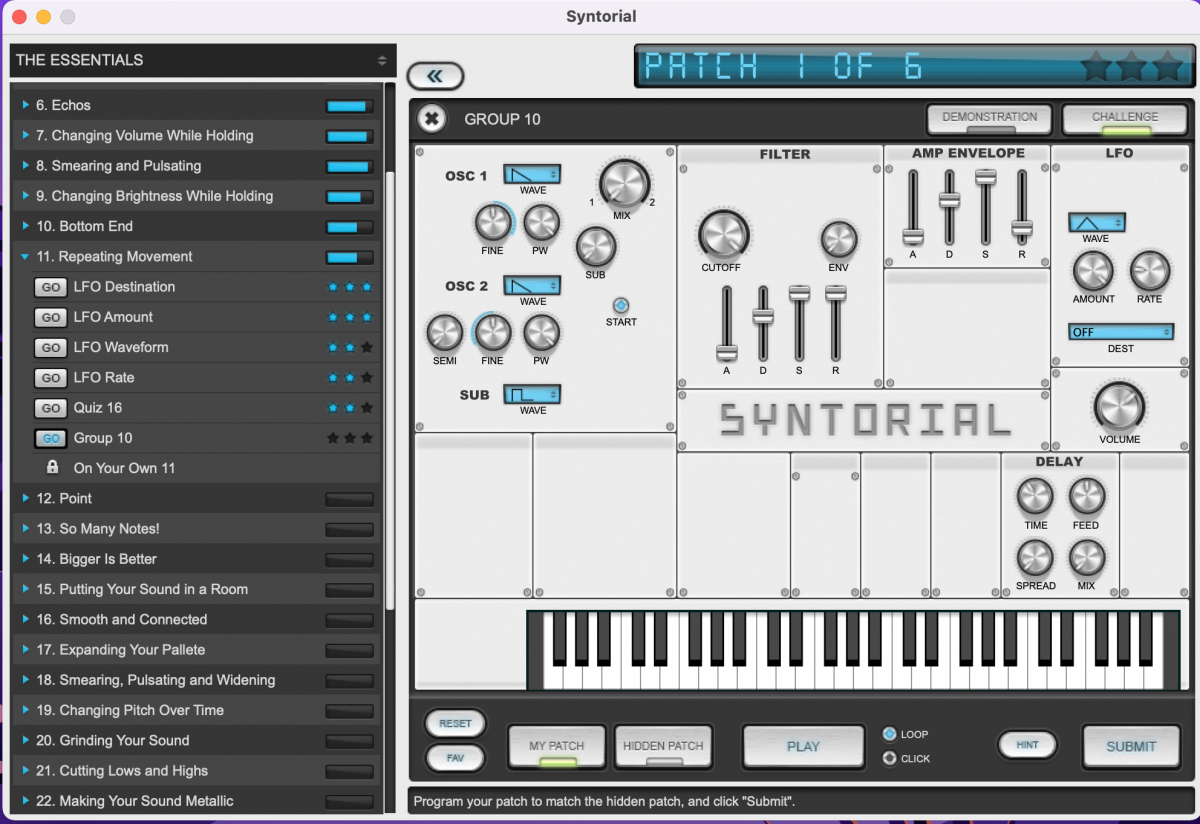Screen dimensions: 1200x824
Task: Select the On Your Own 11 row
Action: pyautogui.click(x=196, y=468)
